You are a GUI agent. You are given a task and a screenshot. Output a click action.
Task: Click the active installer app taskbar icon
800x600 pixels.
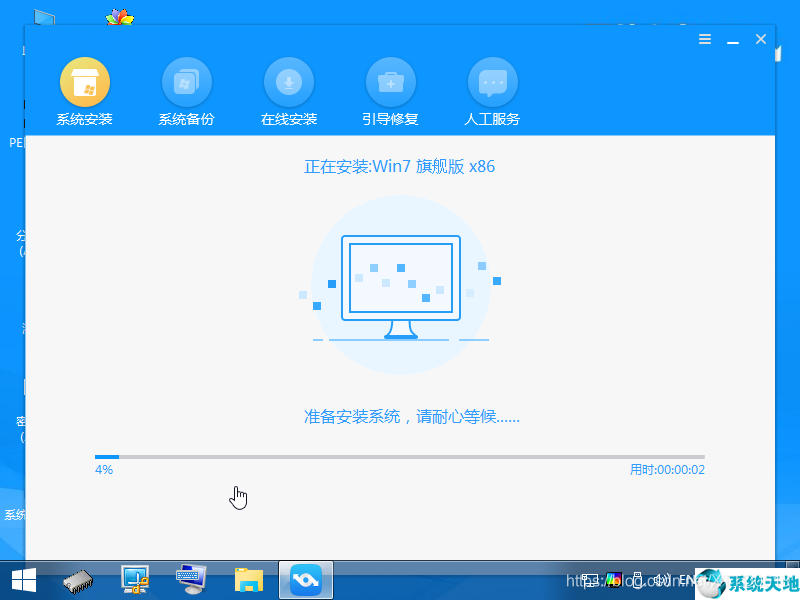pyautogui.click(x=306, y=580)
